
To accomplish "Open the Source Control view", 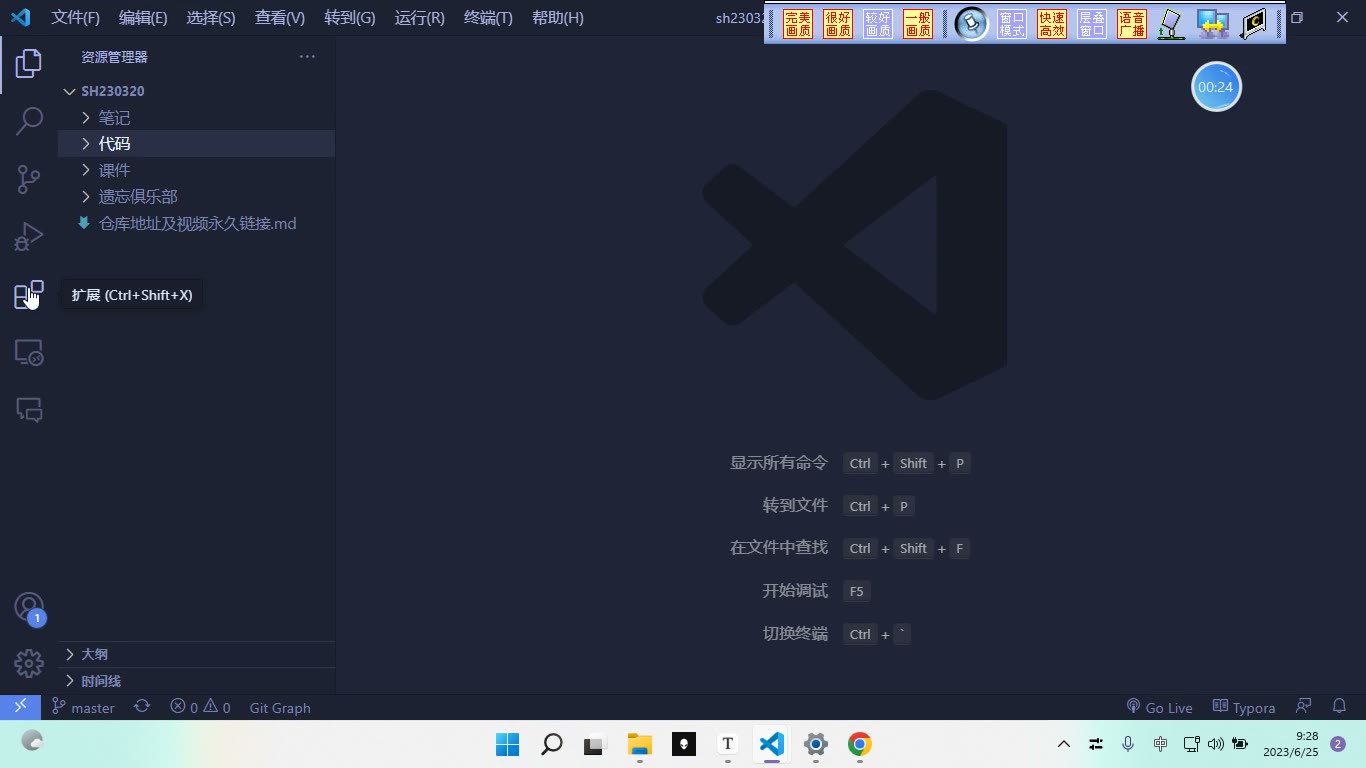I will pyautogui.click(x=29, y=179).
